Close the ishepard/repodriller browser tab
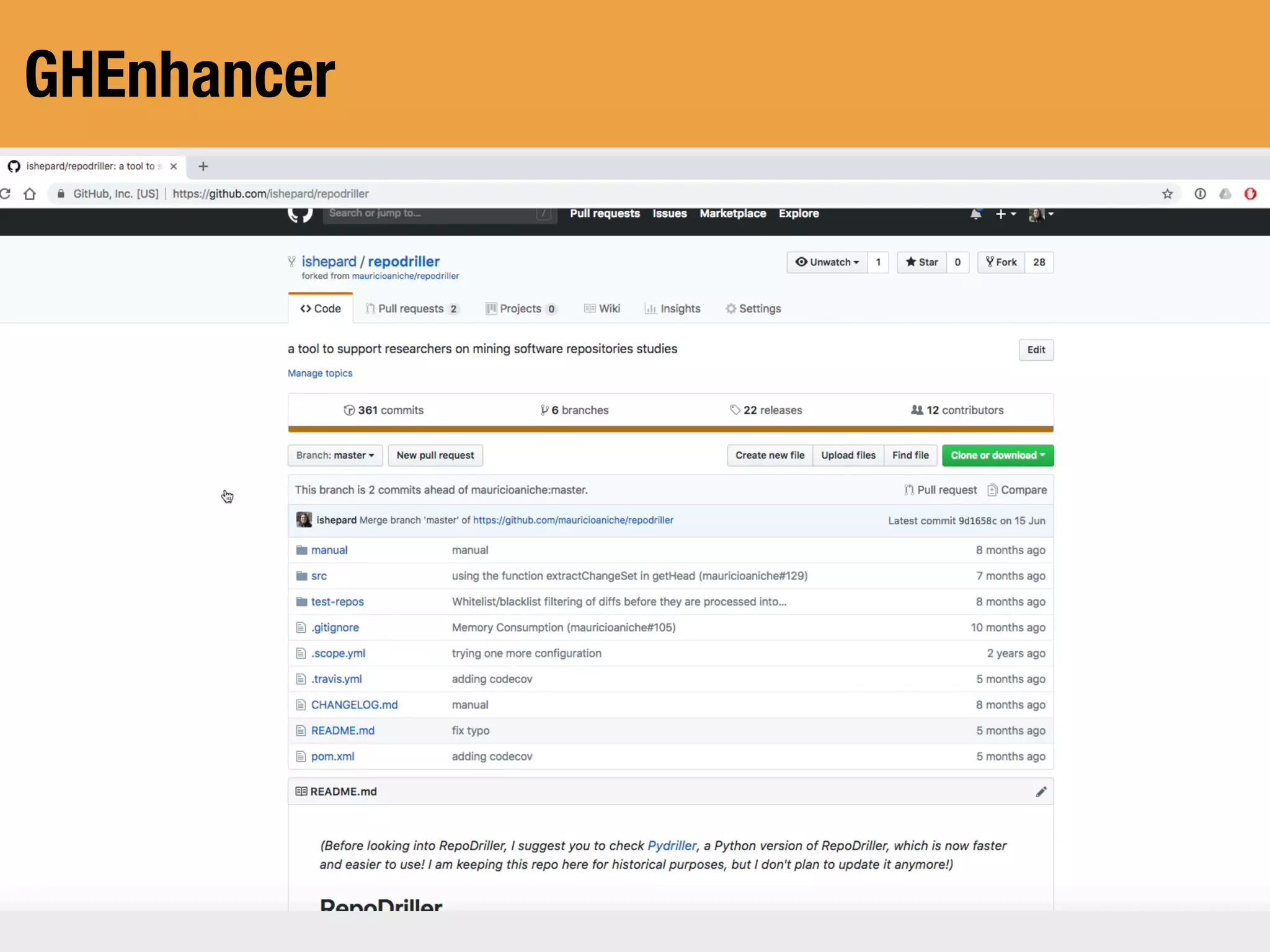 click(x=174, y=166)
